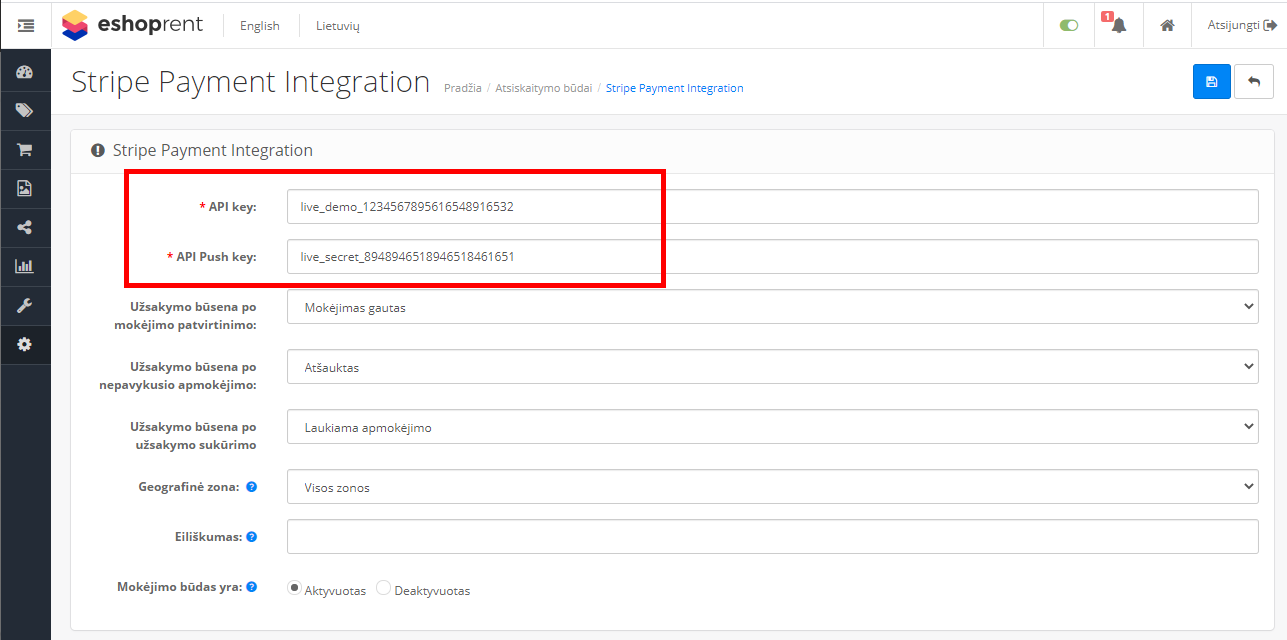Open the notifications bell icon
The width and height of the screenshot is (1287, 640).
coord(1118,25)
